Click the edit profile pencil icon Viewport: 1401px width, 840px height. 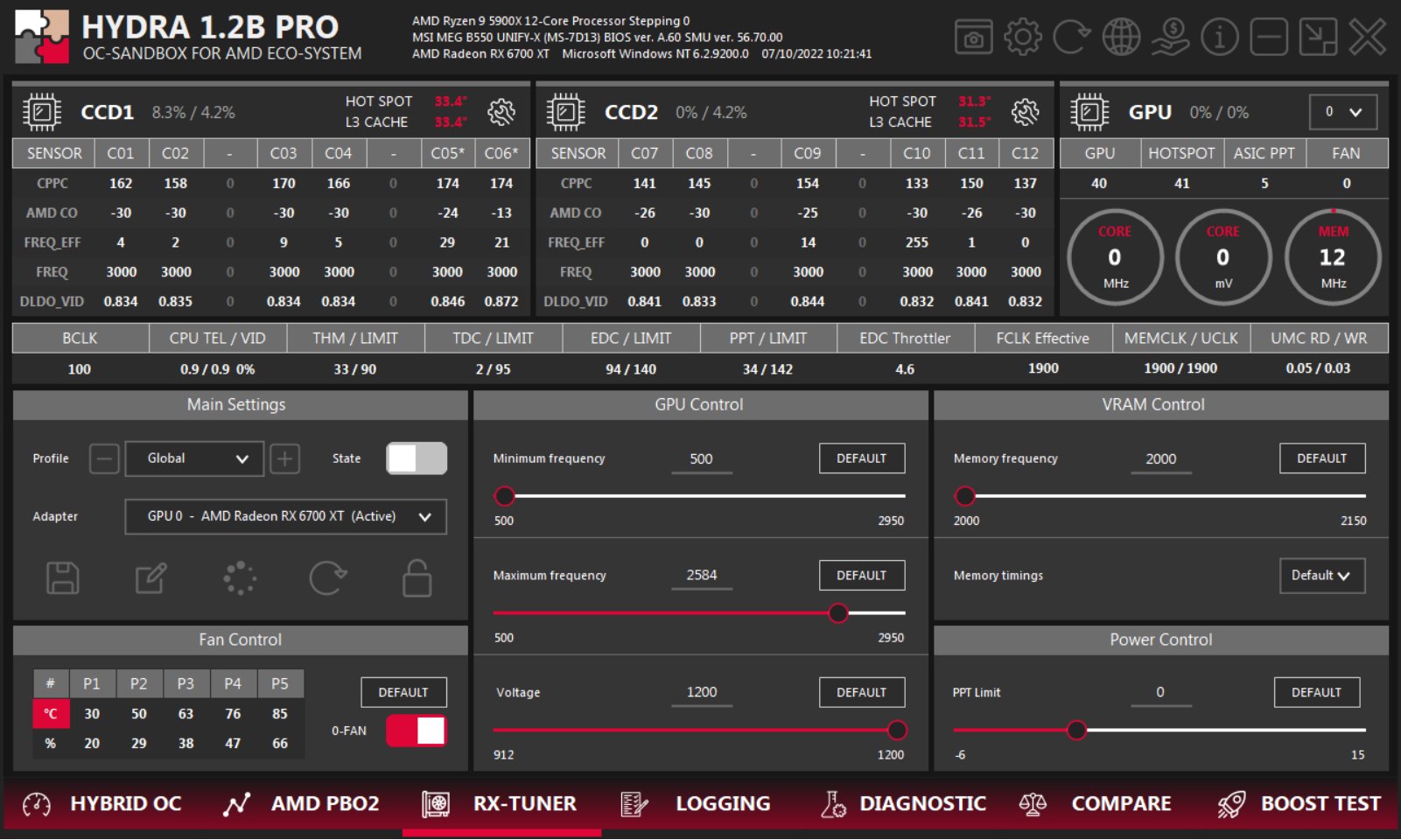tap(151, 578)
